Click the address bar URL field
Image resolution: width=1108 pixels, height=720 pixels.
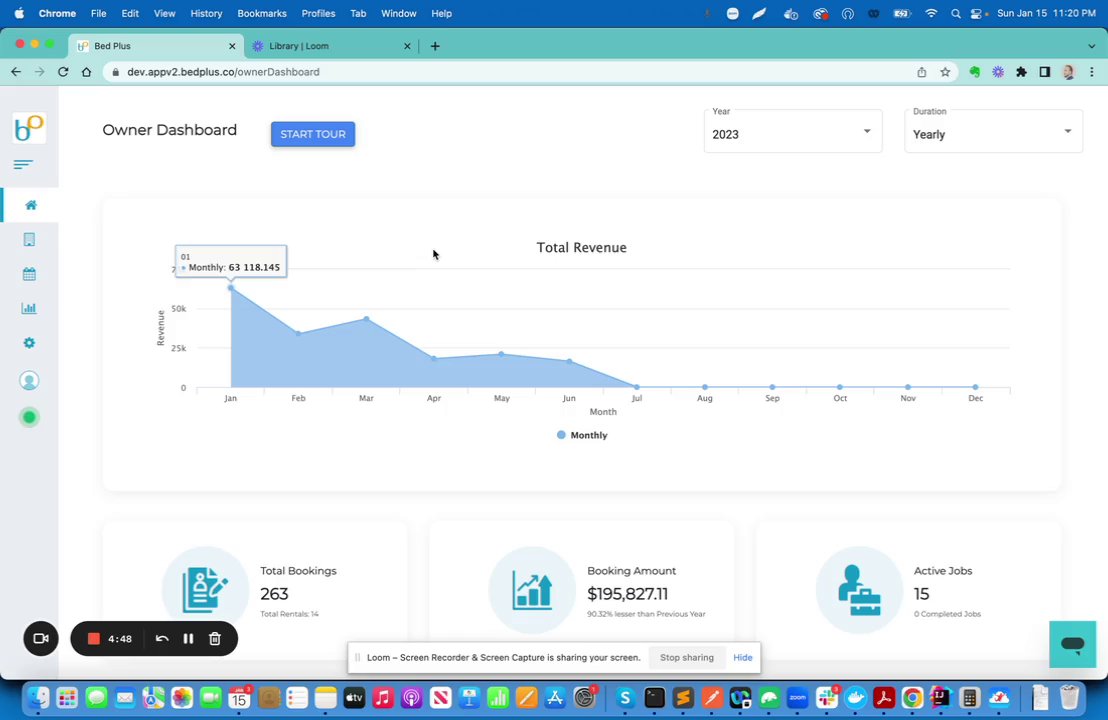(x=509, y=72)
